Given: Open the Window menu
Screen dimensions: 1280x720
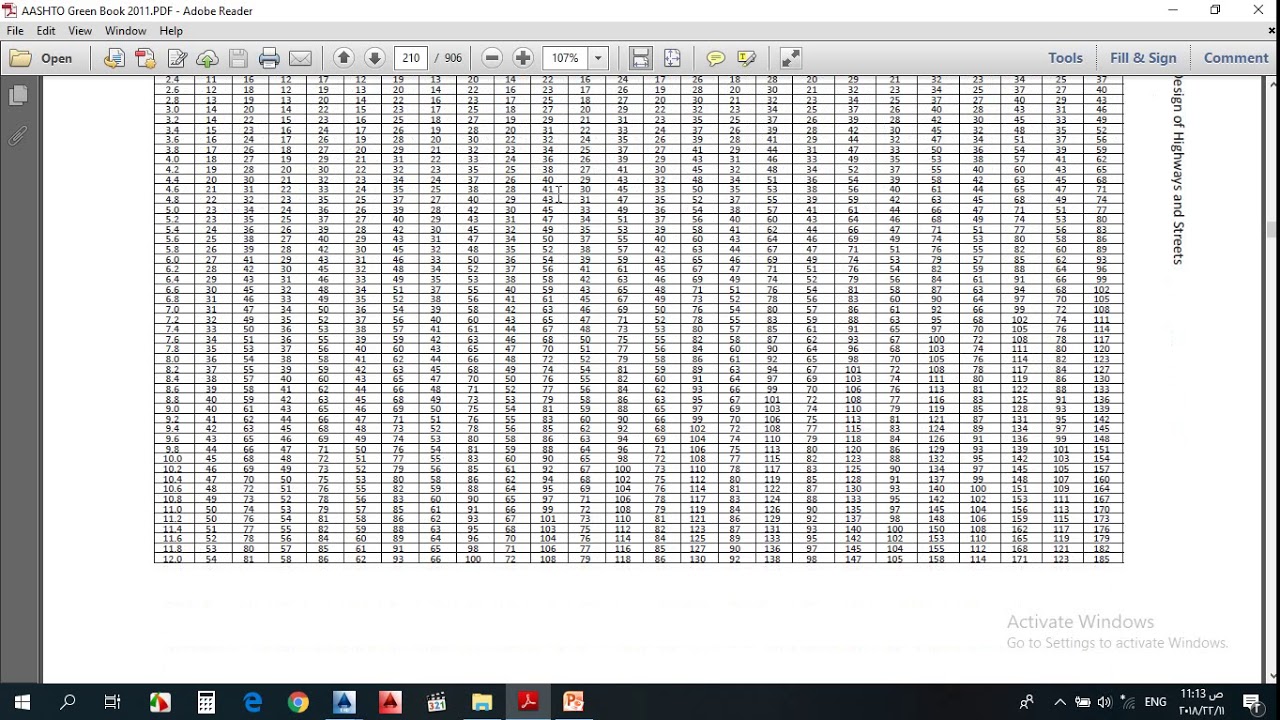Looking at the screenshot, I should (x=125, y=31).
